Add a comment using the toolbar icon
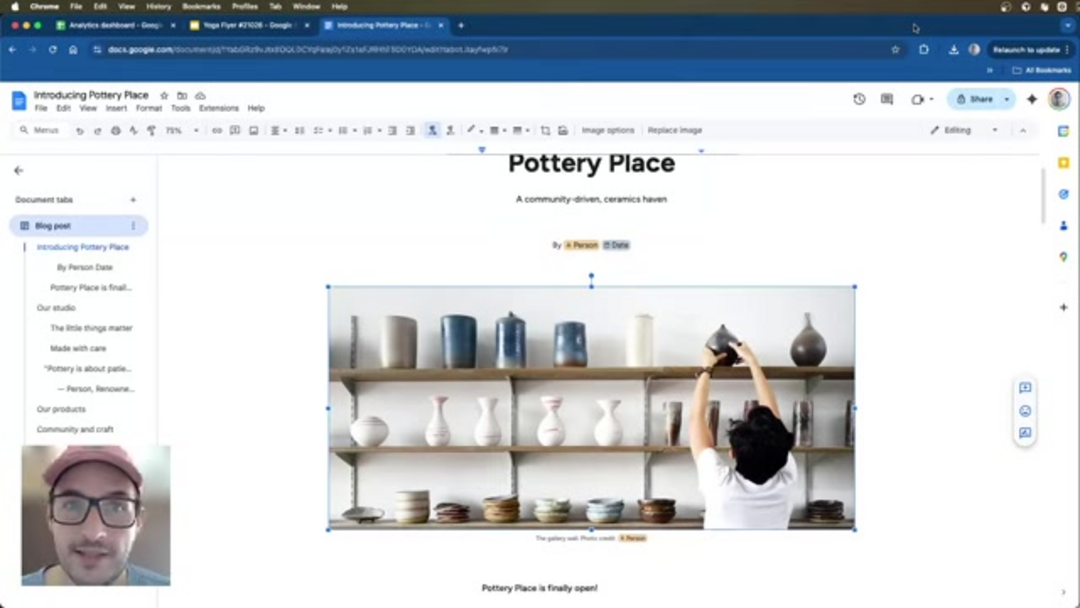Viewport: 1080px width, 608px height. click(235, 130)
